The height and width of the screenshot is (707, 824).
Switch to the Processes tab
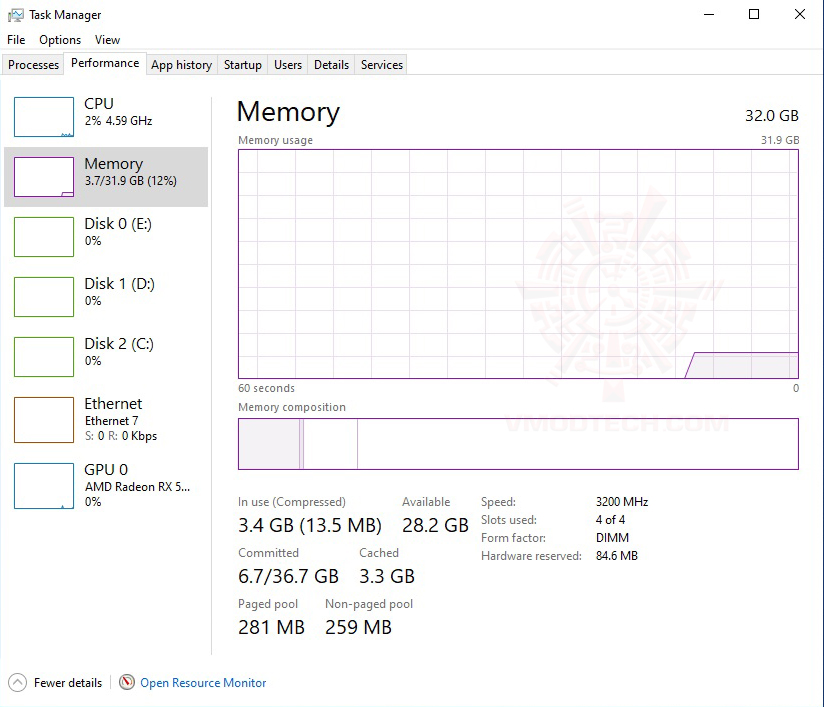coord(34,65)
